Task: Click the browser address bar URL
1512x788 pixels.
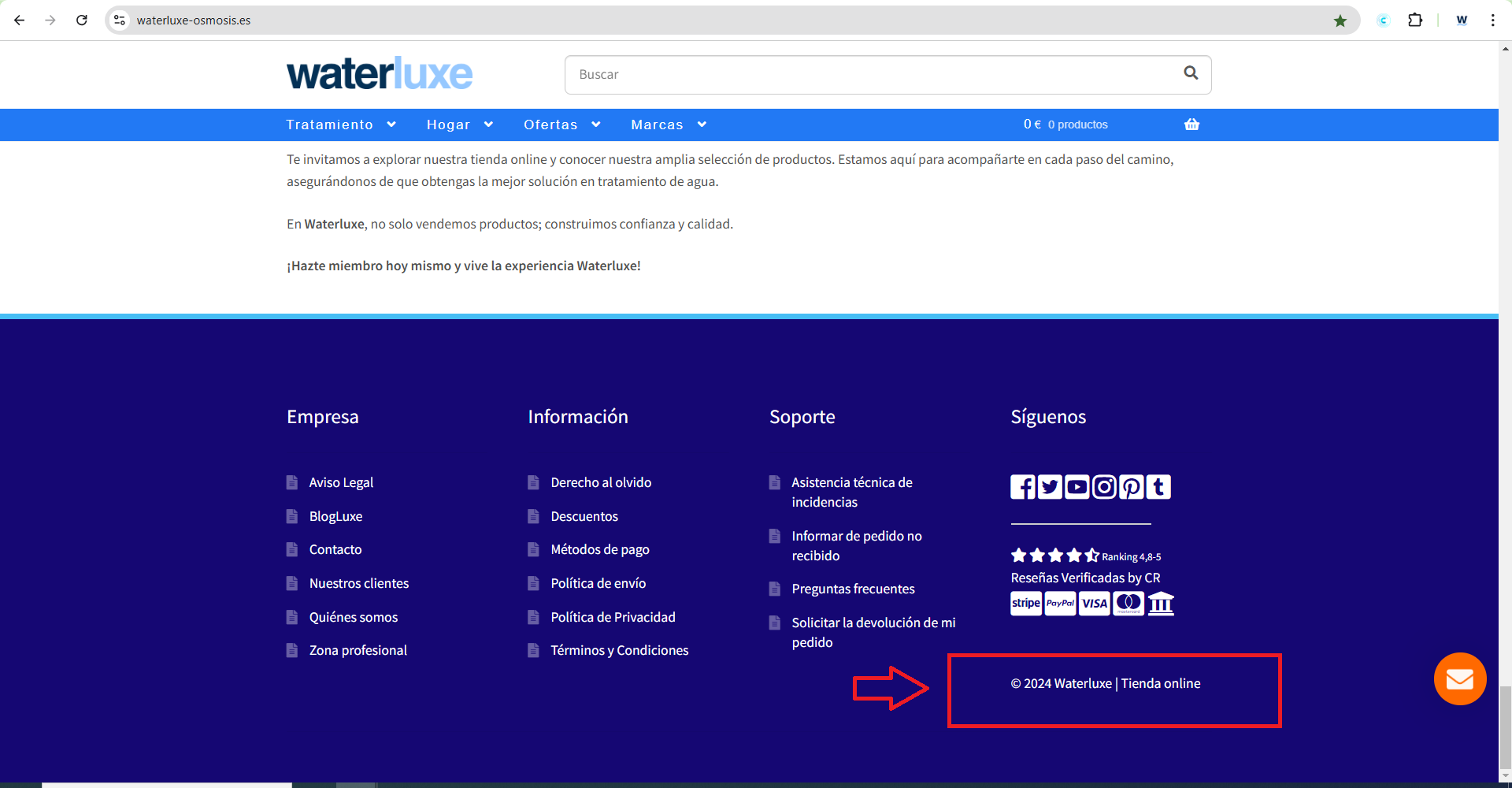Action: [x=194, y=20]
